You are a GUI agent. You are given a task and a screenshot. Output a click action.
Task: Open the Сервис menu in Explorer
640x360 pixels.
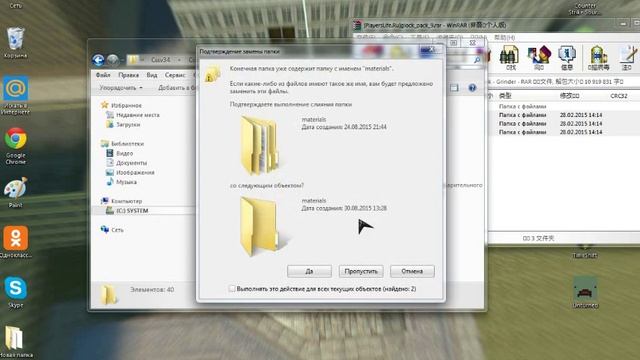175,75
